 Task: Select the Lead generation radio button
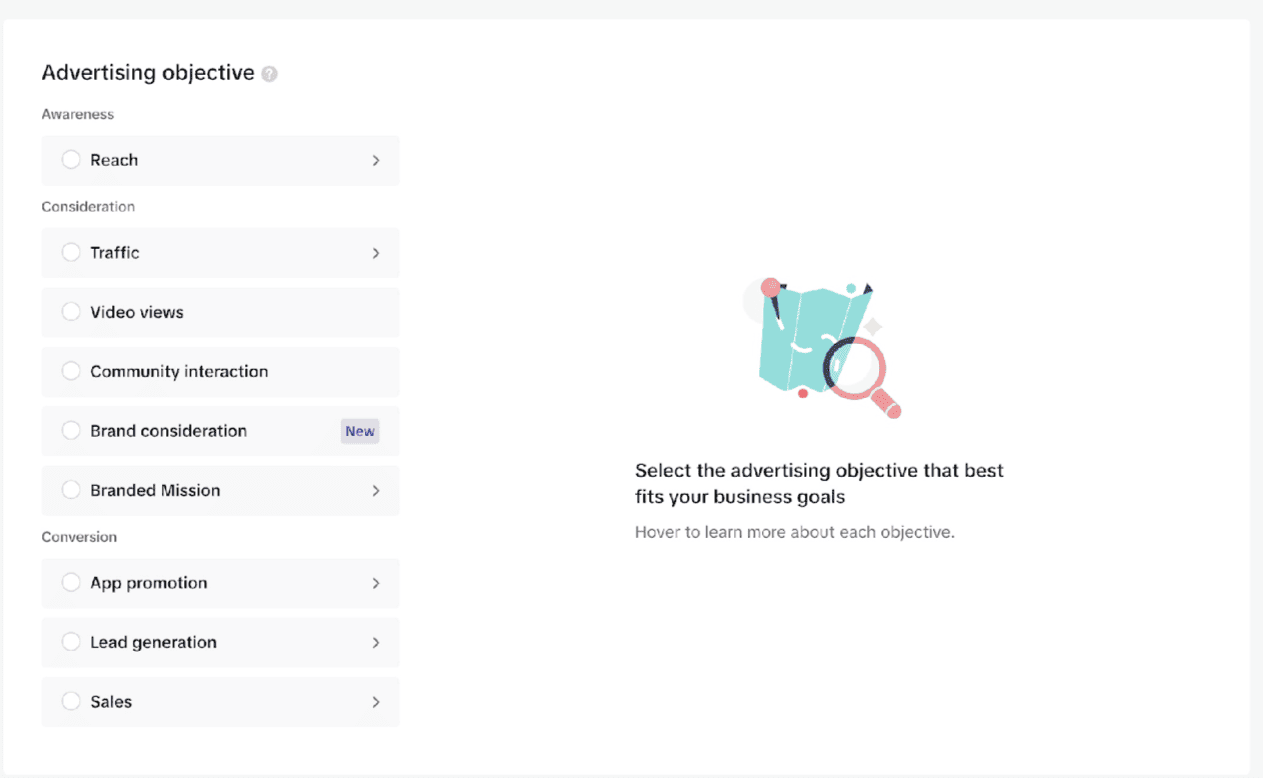click(71, 642)
